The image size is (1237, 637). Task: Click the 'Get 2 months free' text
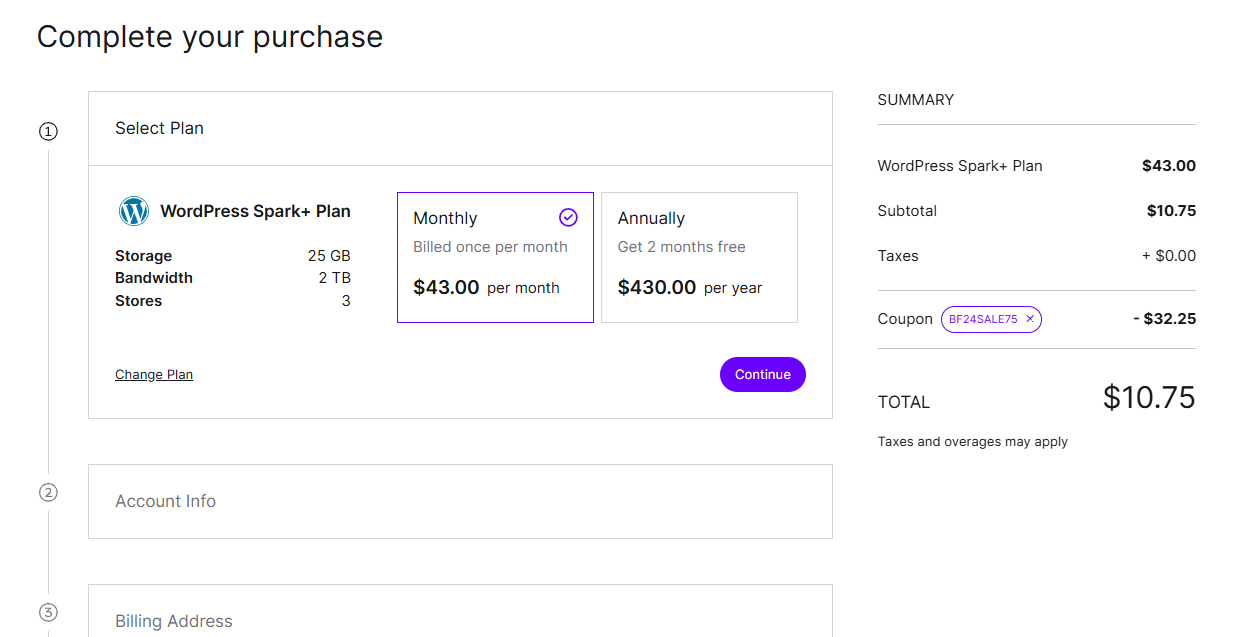682,247
